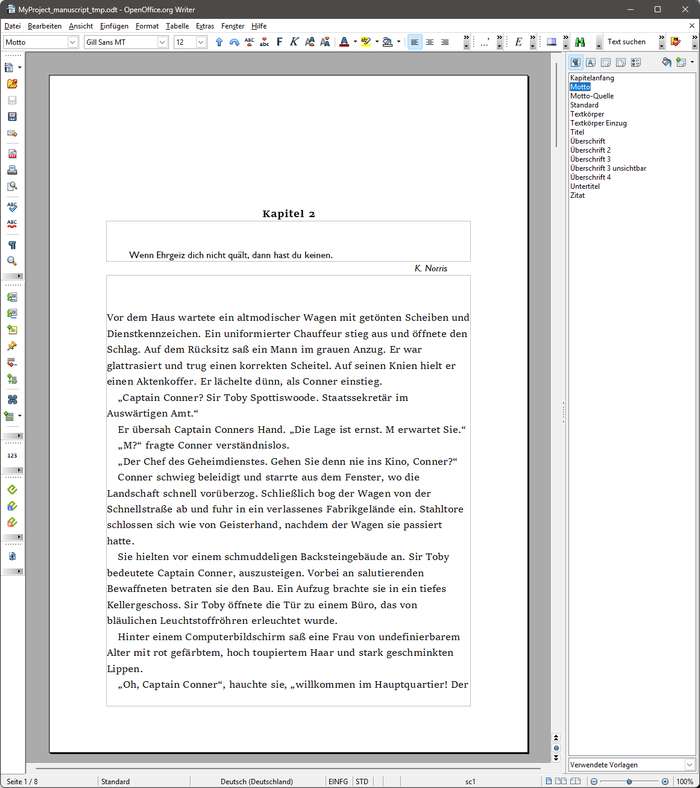Open the Datei menu
This screenshot has width=700, height=788.
coord(13,26)
